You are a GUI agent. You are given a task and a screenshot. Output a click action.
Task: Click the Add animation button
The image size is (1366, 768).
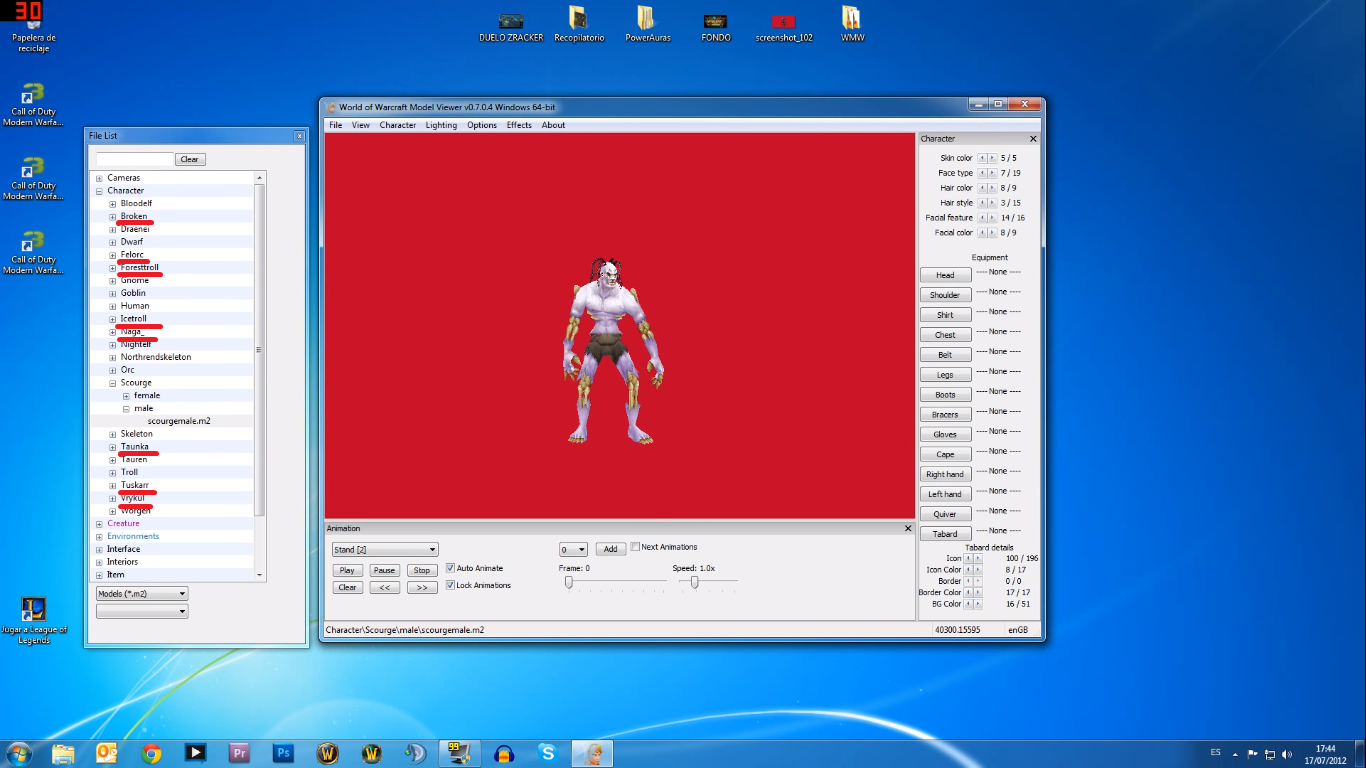click(x=611, y=549)
